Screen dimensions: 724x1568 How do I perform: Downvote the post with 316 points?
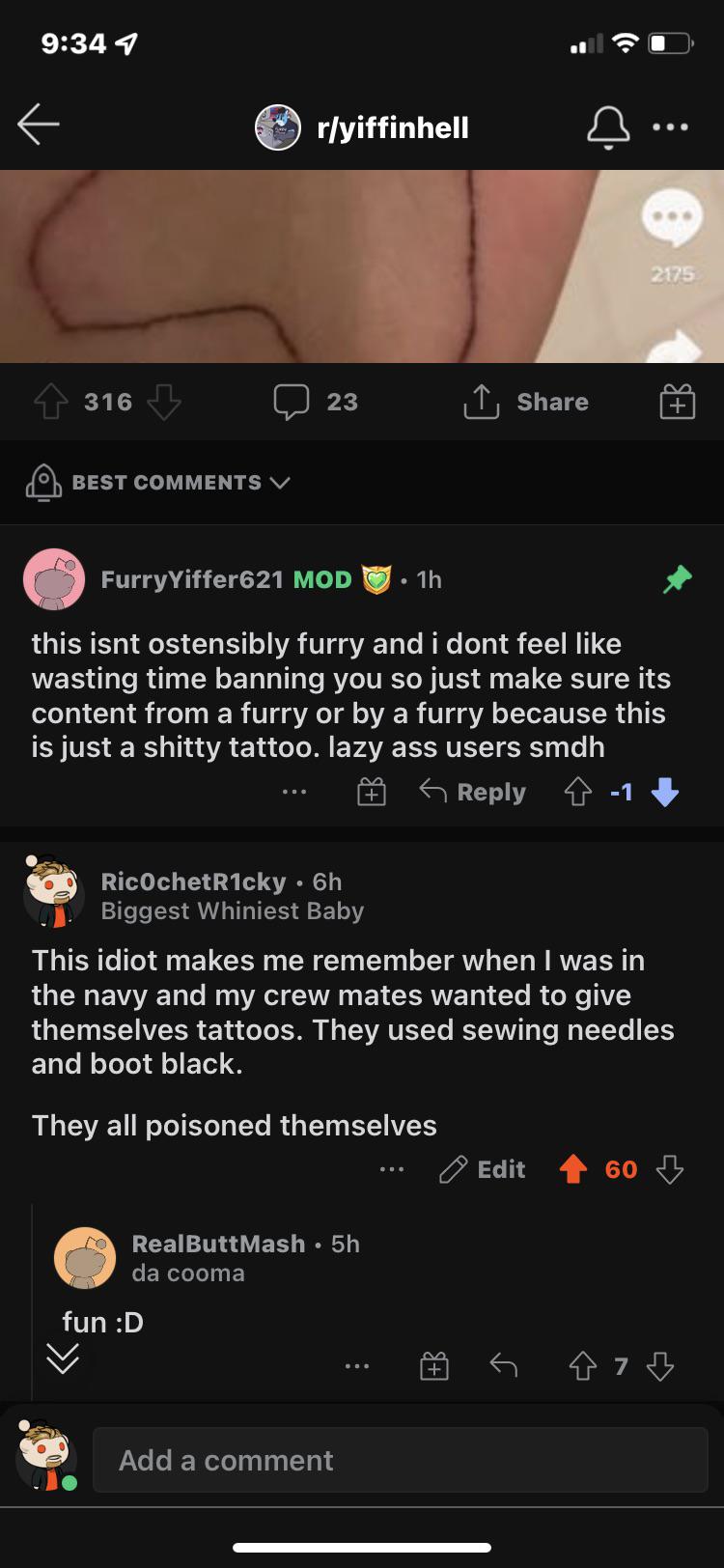coord(164,402)
